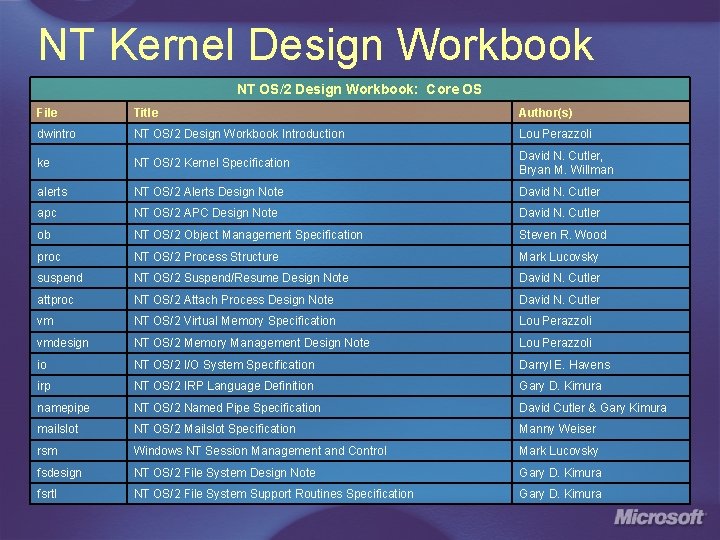720x540 pixels.
Task: Click 'NT OS/2 Memory Management Design Note' title
Action: tap(252, 343)
